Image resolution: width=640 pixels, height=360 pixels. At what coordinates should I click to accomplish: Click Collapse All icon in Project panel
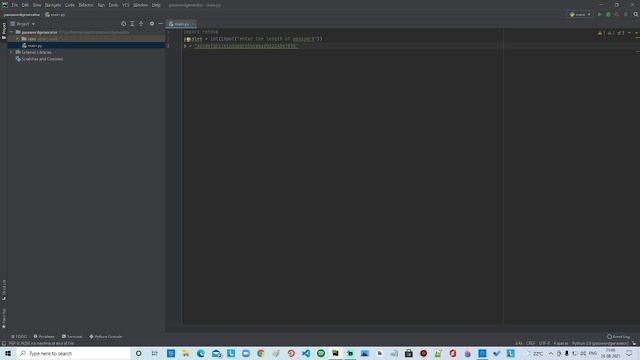(x=141, y=24)
